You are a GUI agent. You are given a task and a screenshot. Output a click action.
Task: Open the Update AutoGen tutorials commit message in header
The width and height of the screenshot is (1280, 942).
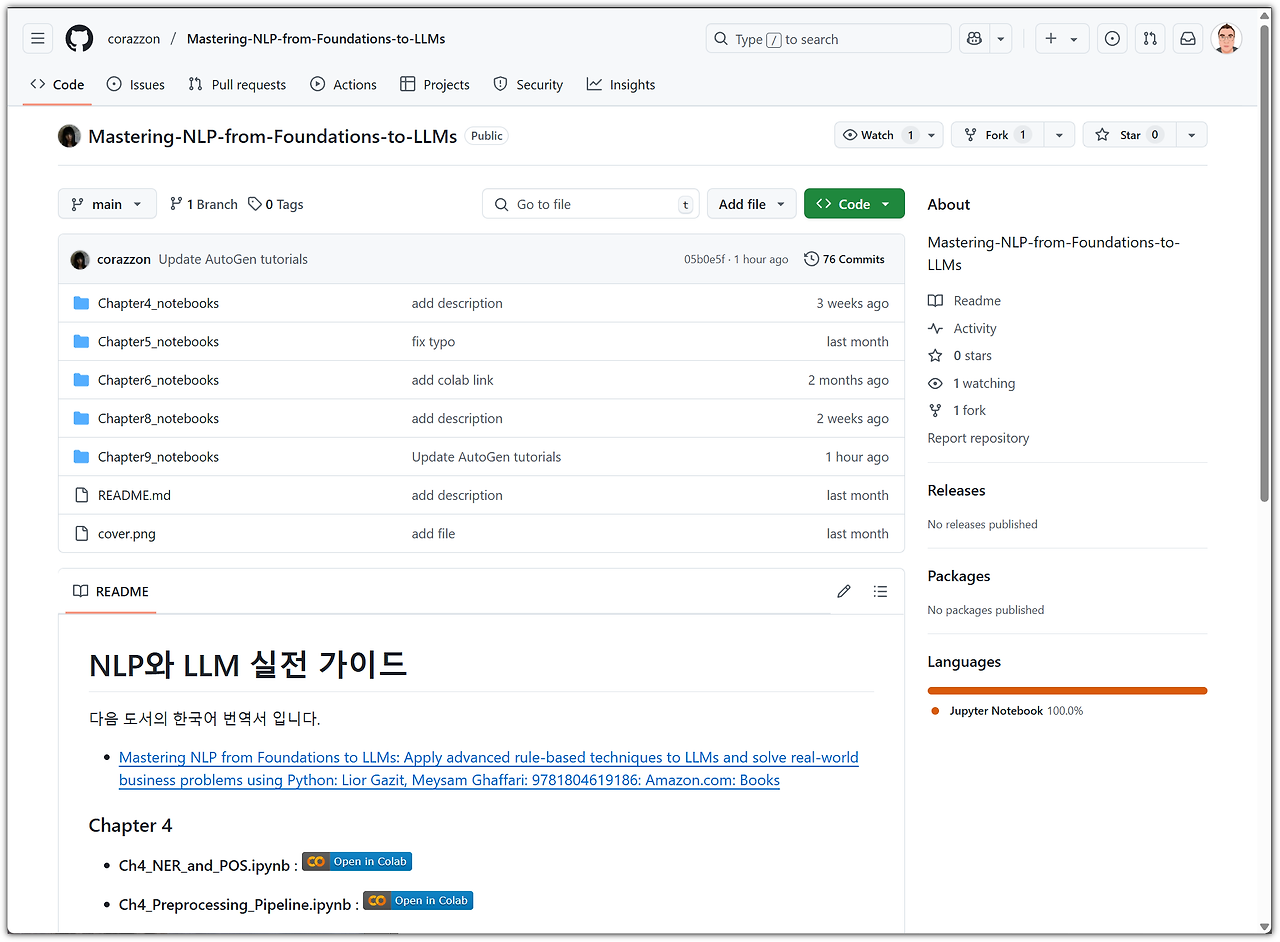(x=233, y=259)
